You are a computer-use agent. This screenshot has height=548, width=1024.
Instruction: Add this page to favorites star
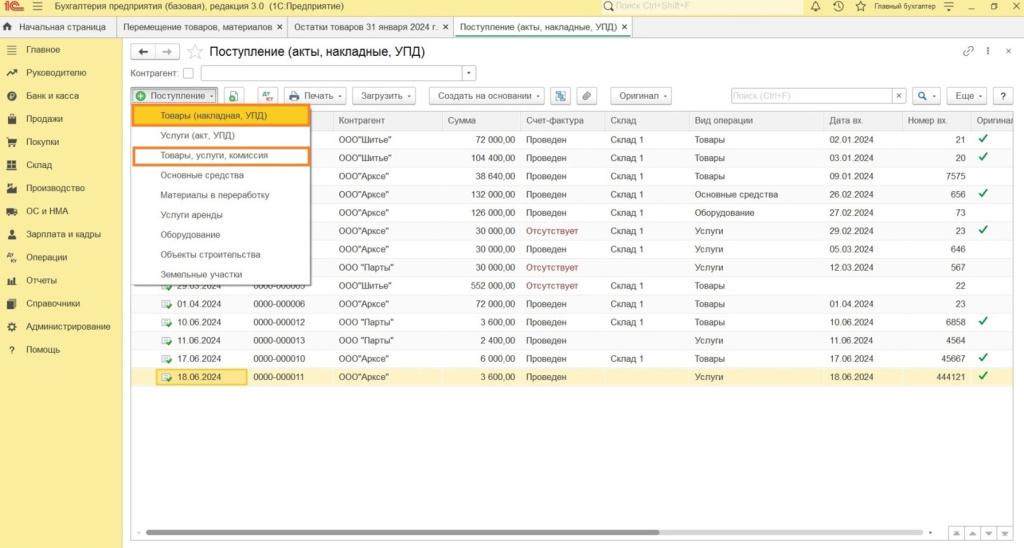pyautogui.click(x=195, y=52)
